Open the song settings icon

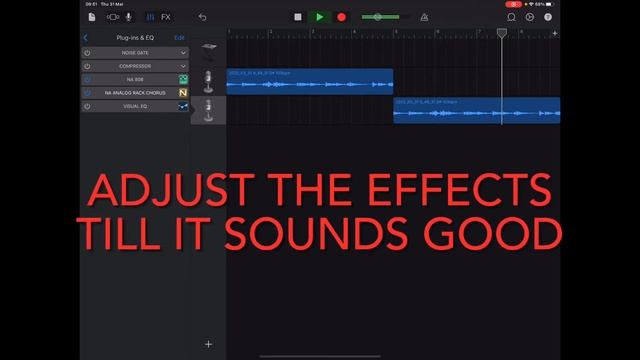[x=529, y=17]
